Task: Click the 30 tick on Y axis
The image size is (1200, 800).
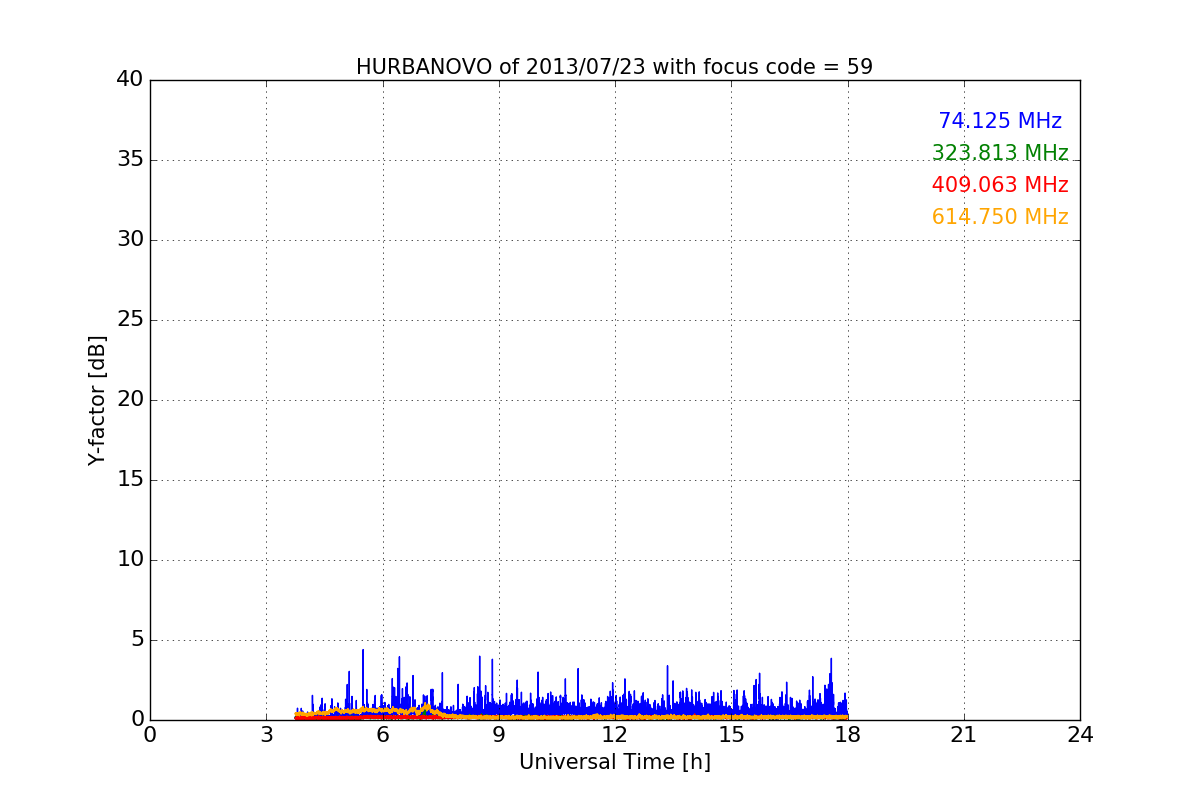Action: tap(130, 240)
